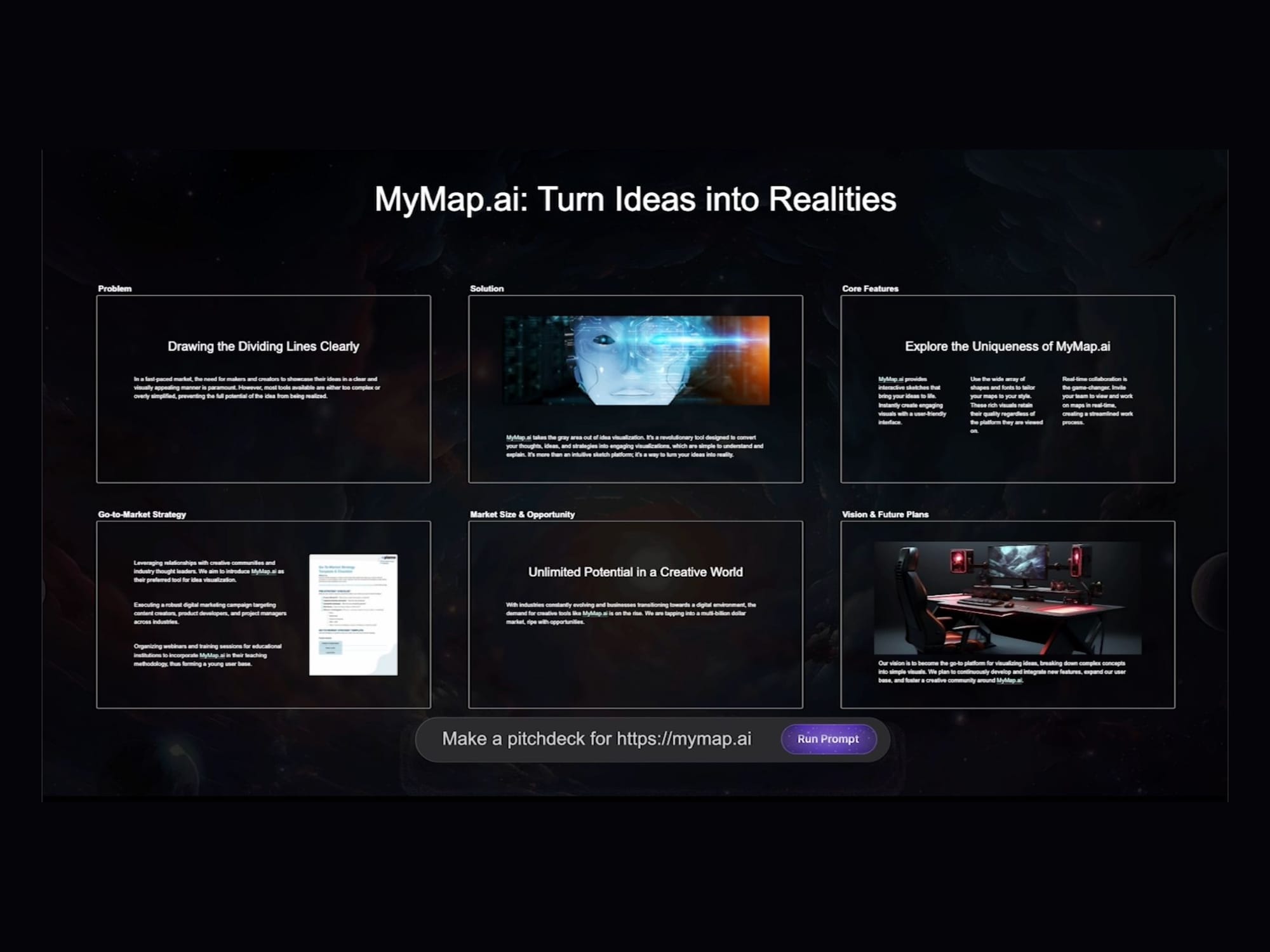The width and height of the screenshot is (1270, 952).
Task: Select the Solution section label
Action: click(486, 289)
